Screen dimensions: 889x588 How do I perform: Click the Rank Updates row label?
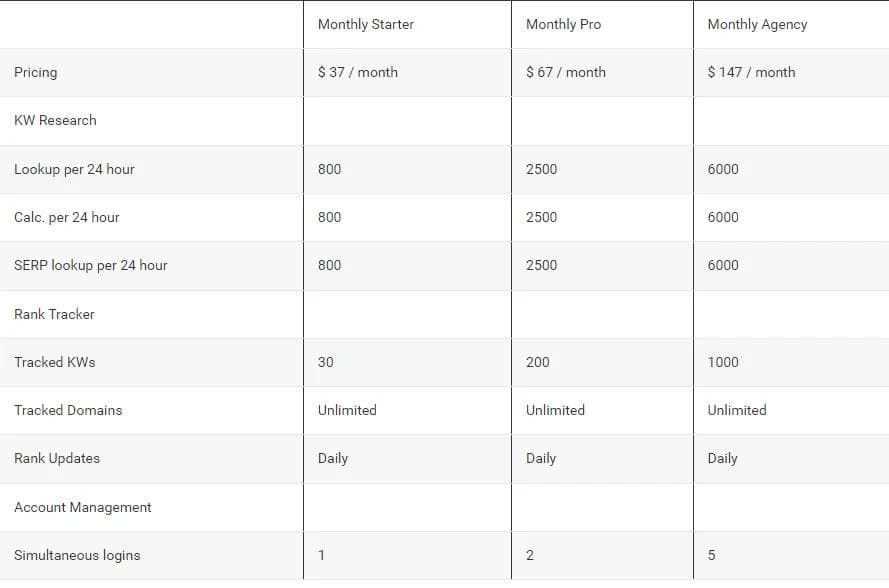click(x=57, y=458)
